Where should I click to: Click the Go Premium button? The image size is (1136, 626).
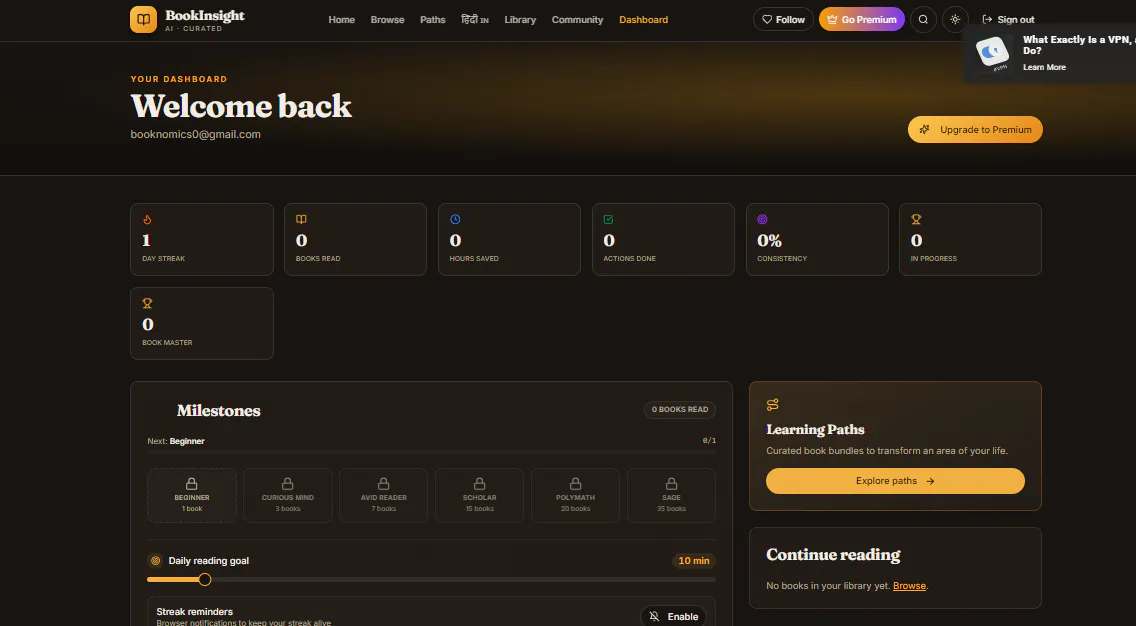861,20
